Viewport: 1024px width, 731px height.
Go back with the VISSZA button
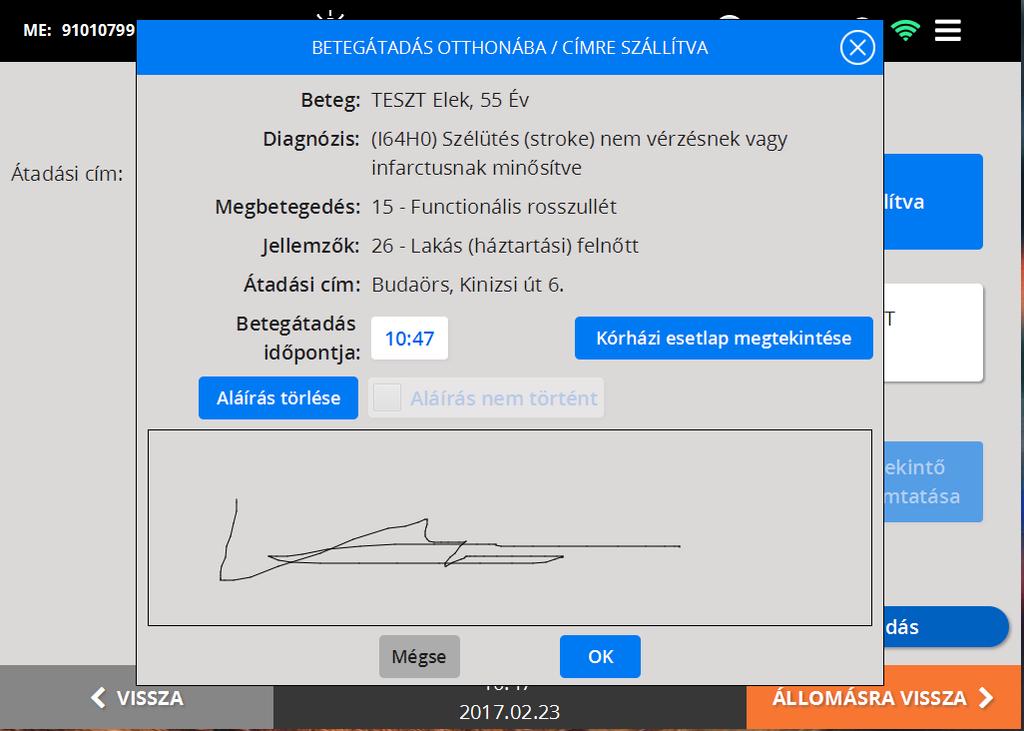tap(136, 698)
